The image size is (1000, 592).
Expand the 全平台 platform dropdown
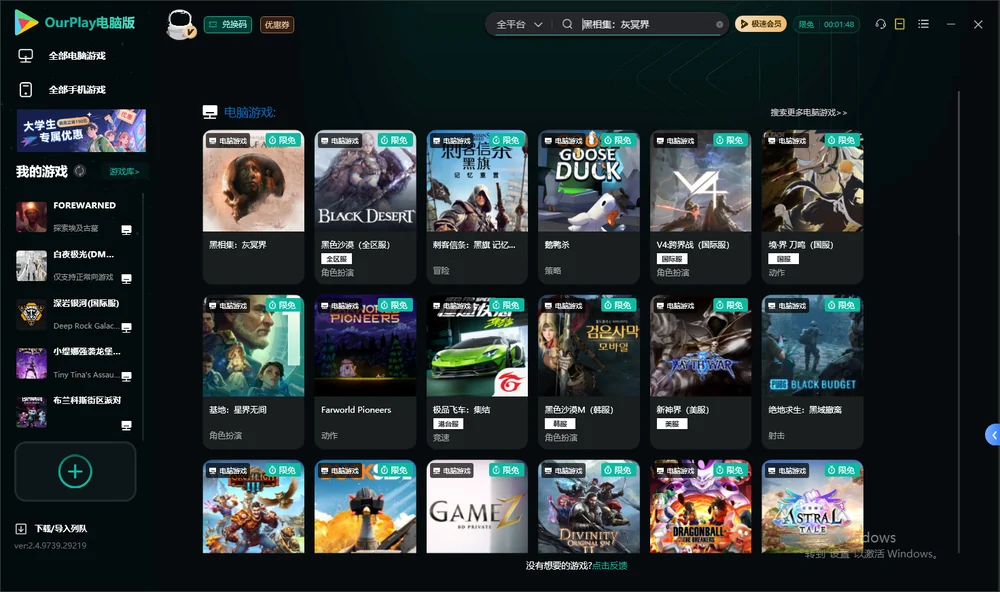point(519,24)
